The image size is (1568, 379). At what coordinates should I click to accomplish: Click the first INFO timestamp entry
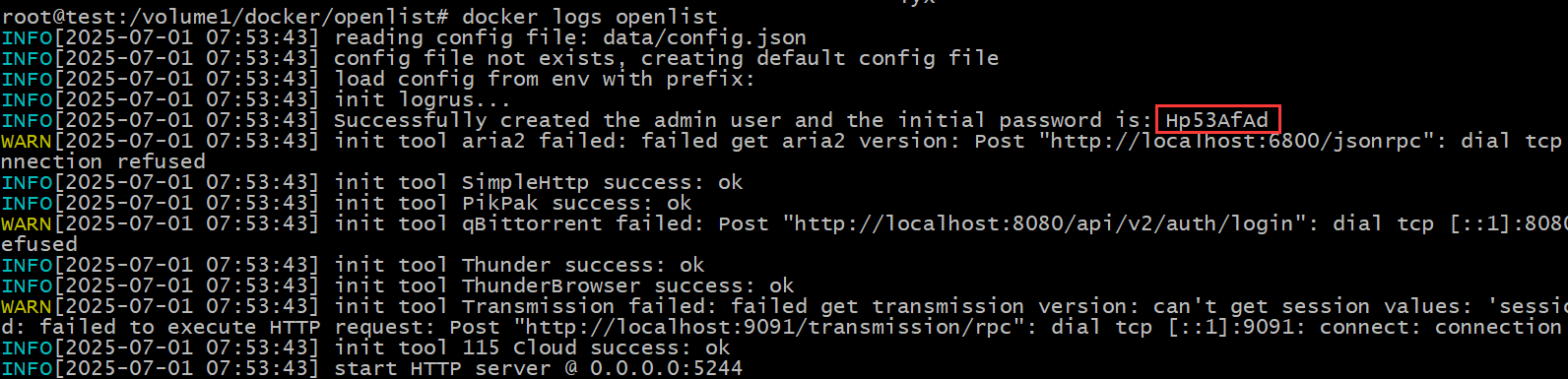(x=186, y=37)
